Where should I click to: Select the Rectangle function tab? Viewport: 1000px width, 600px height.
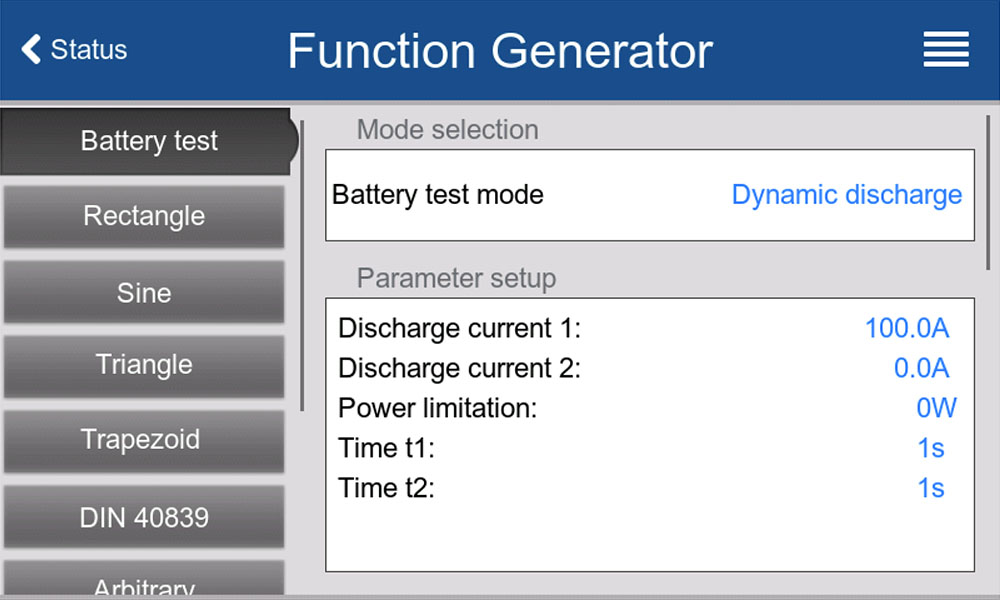pyautogui.click(x=144, y=216)
